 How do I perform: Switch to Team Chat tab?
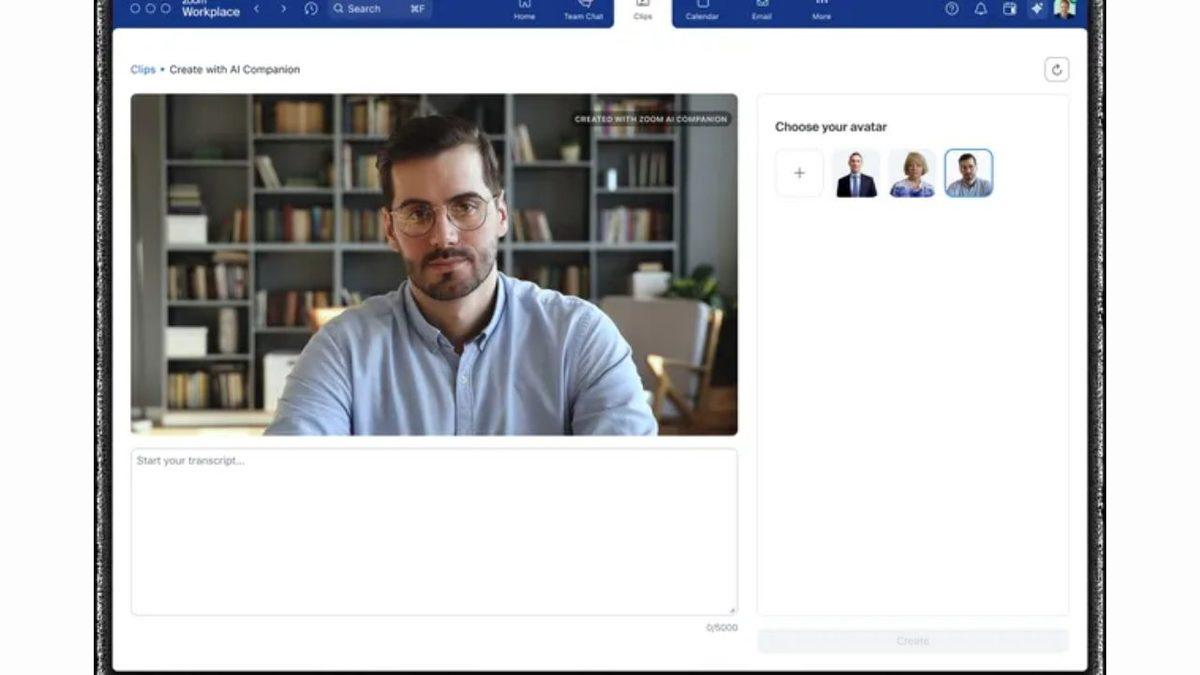pyautogui.click(x=583, y=9)
